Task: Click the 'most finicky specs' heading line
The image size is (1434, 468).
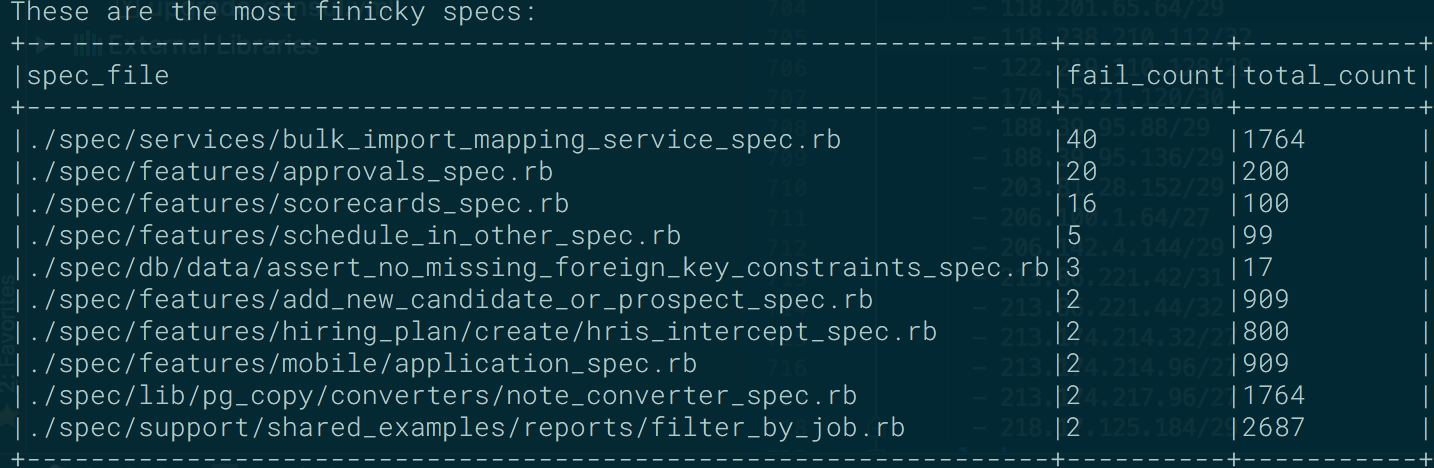Action: (x=273, y=13)
